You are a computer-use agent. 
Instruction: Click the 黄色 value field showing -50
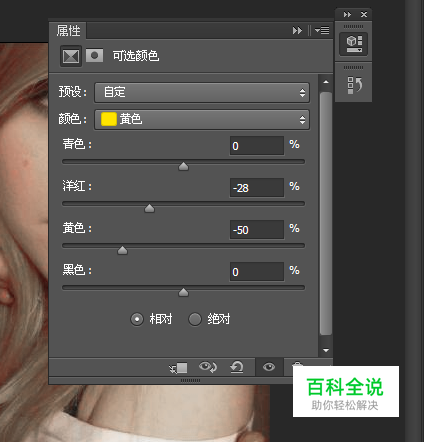tap(257, 230)
